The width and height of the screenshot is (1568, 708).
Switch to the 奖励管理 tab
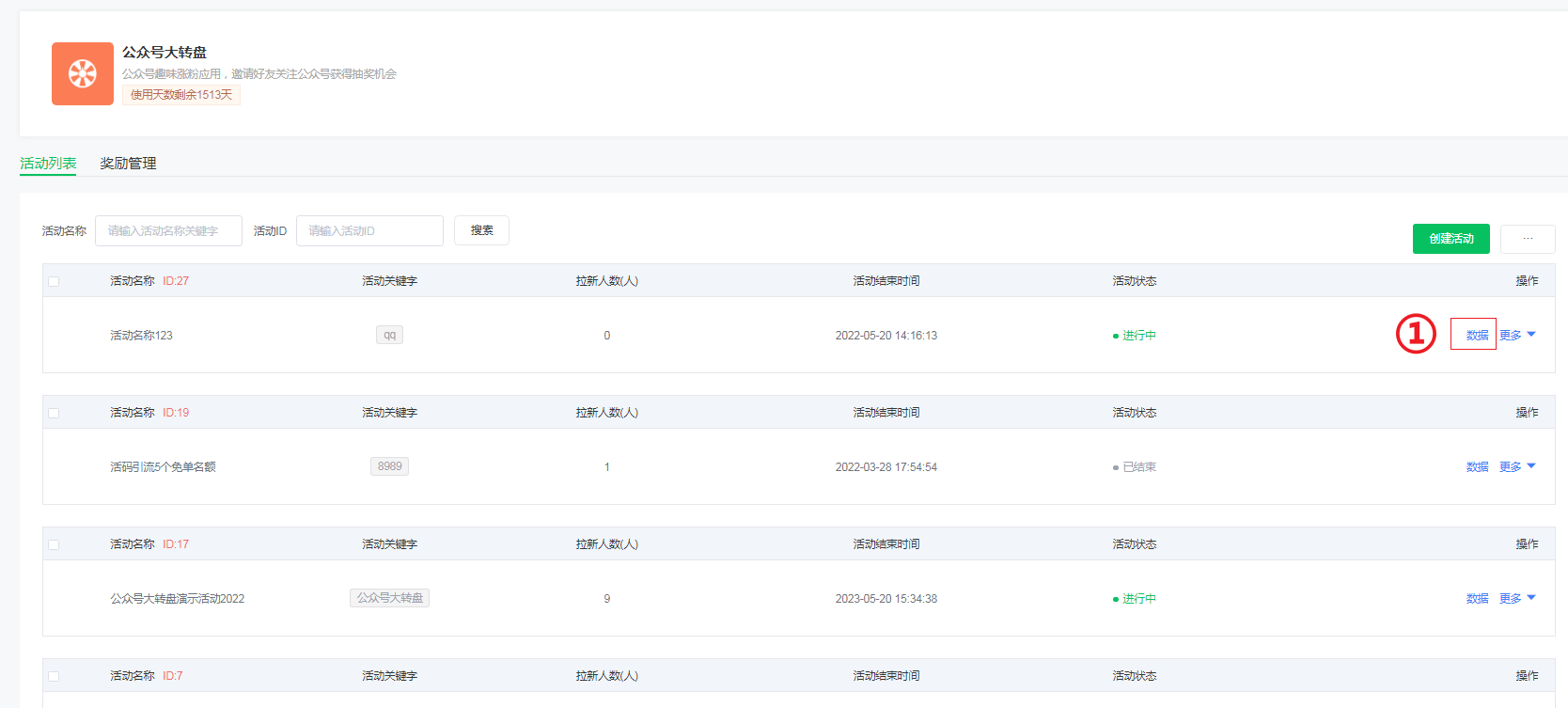pyautogui.click(x=128, y=164)
